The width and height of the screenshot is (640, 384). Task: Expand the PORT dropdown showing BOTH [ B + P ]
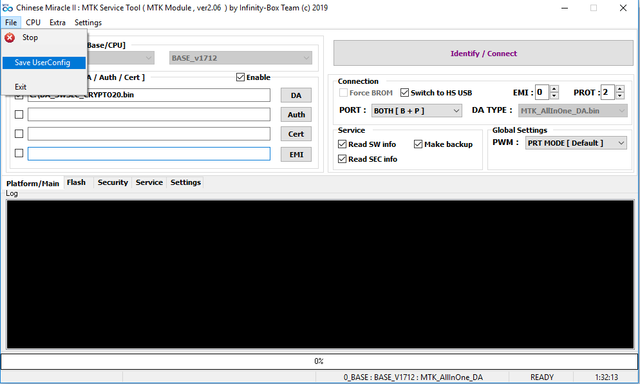point(417,111)
